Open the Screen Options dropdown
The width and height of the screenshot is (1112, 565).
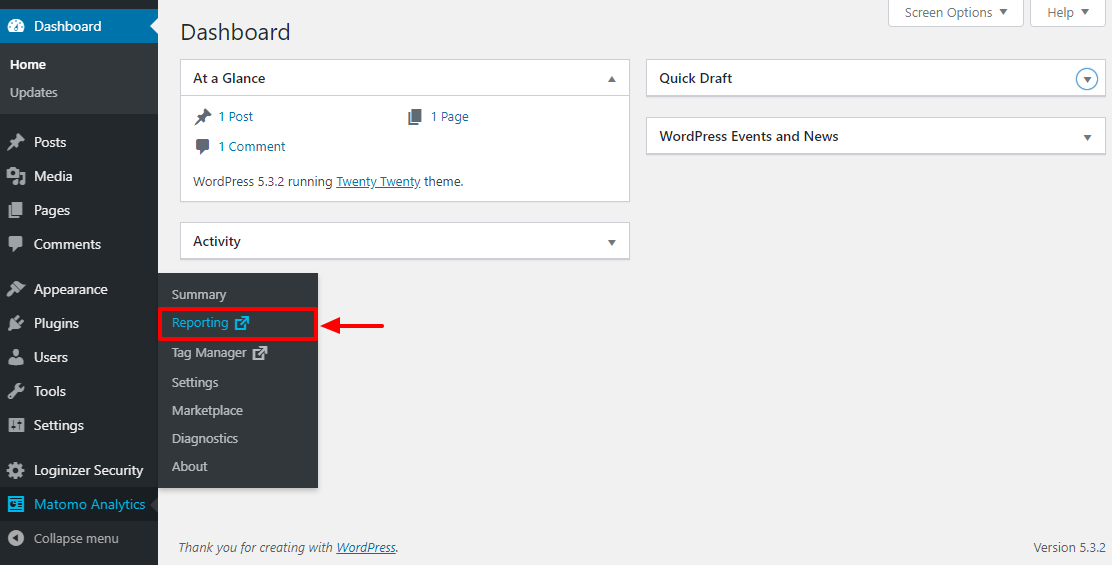[955, 13]
